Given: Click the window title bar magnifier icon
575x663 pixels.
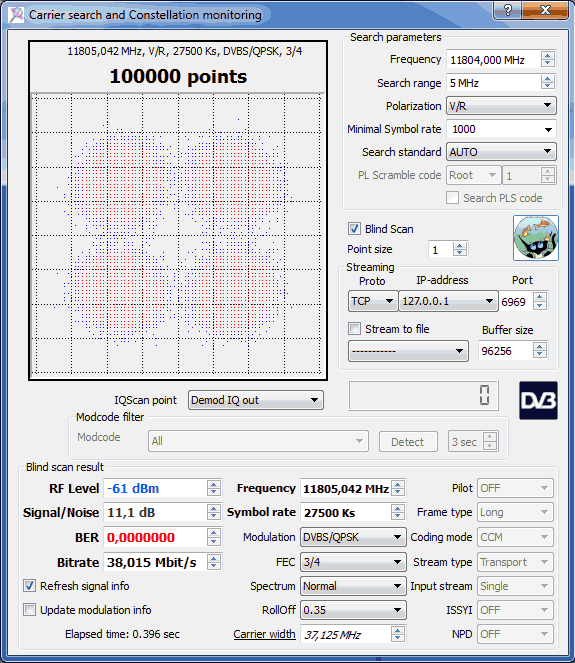Looking at the screenshot, I should click(x=16, y=15).
